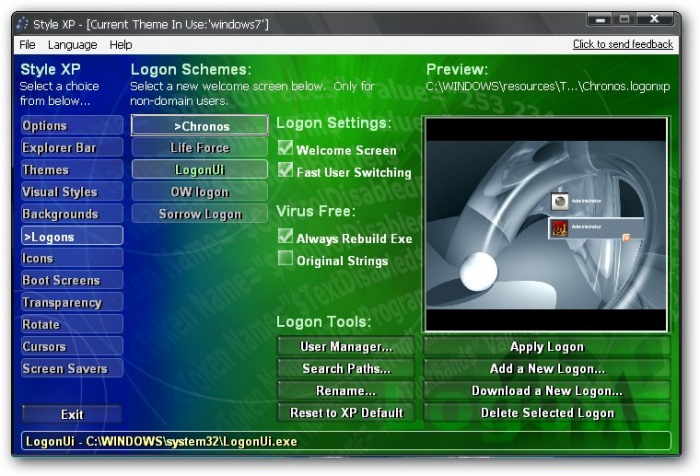Minimize the Style XP window
This screenshot has width=700, height=476.
(600, 19)
